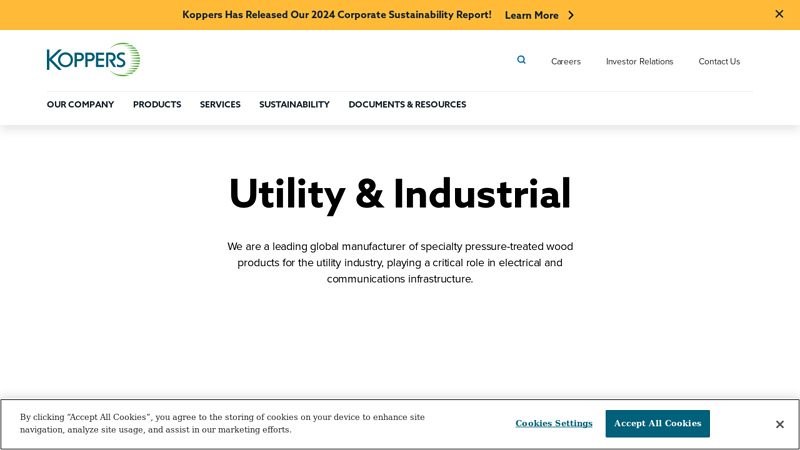The height and width of the screenshot is (450, 800).
Task: Click the paragraph about pressure-treated wood products
Action: click(400, 263)
